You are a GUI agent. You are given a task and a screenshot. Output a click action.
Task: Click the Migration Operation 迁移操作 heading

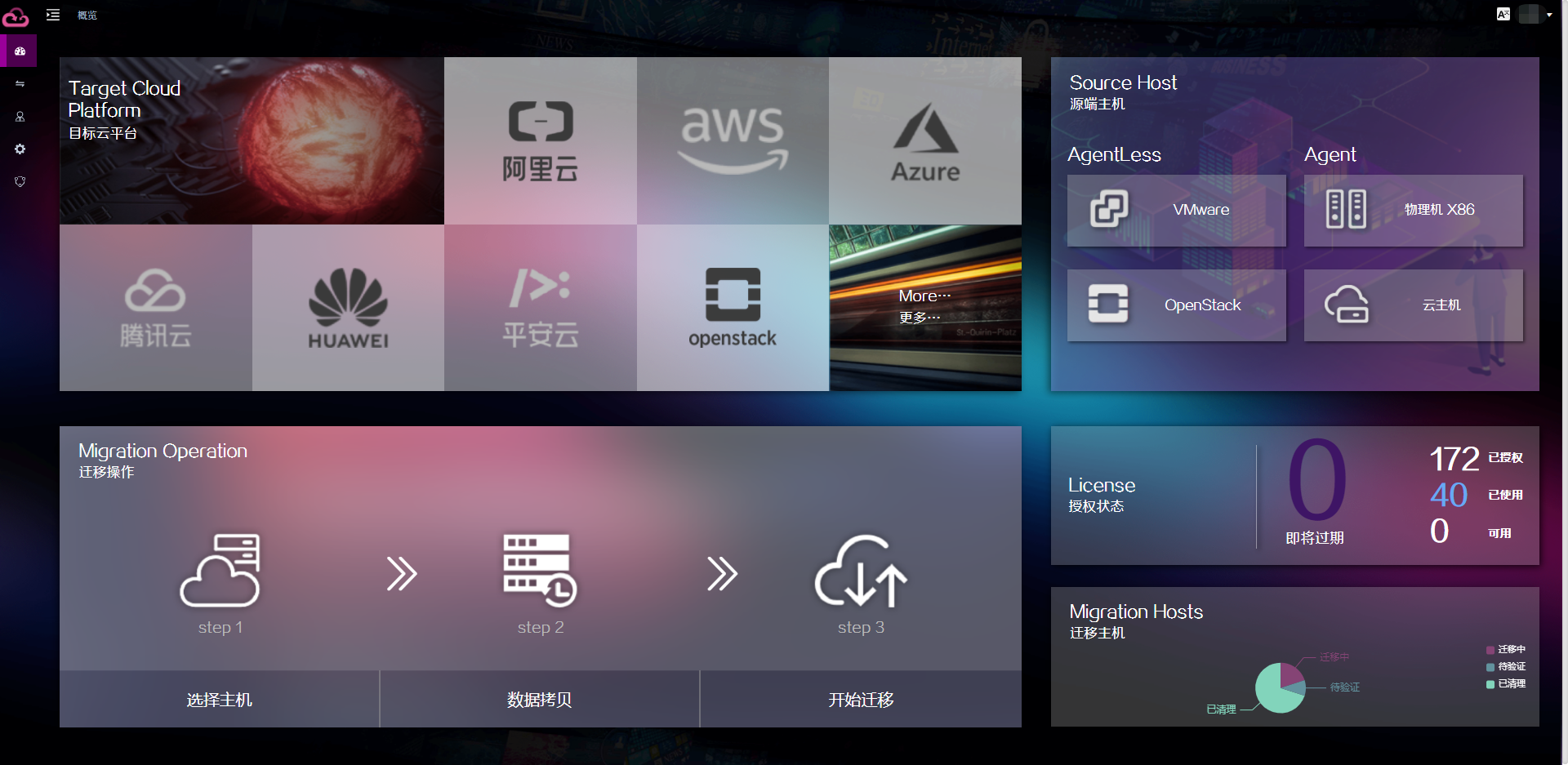pos(163,460)
